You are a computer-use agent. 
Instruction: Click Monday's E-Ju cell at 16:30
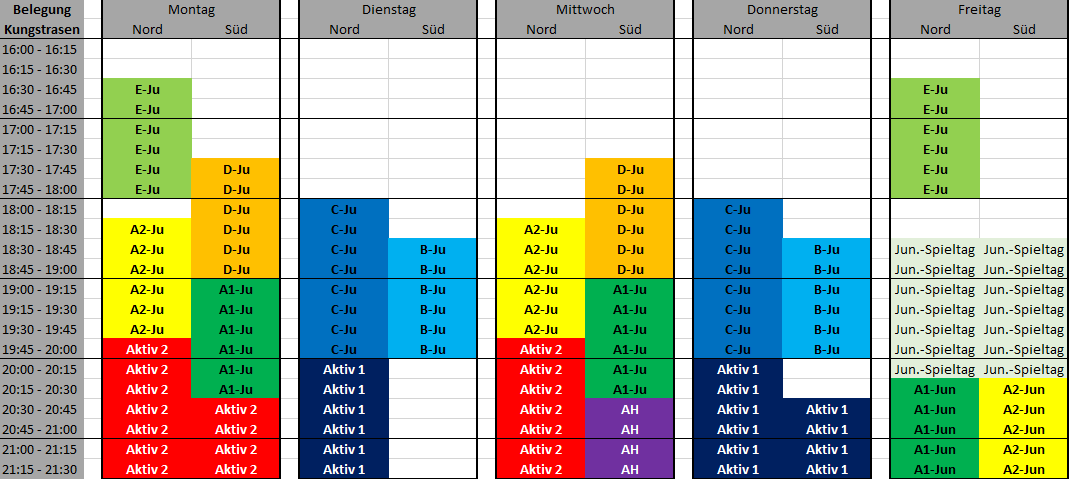(x=147, y=89)
